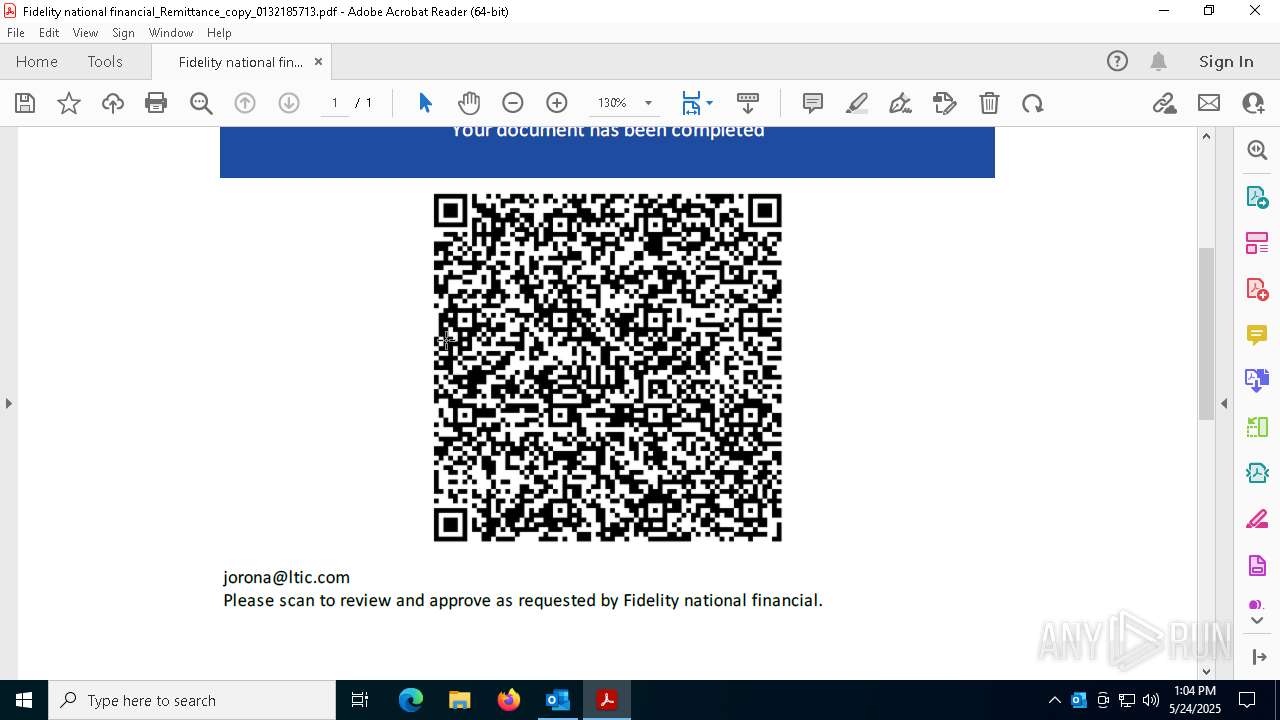Open the File menu

click(16, 33)
